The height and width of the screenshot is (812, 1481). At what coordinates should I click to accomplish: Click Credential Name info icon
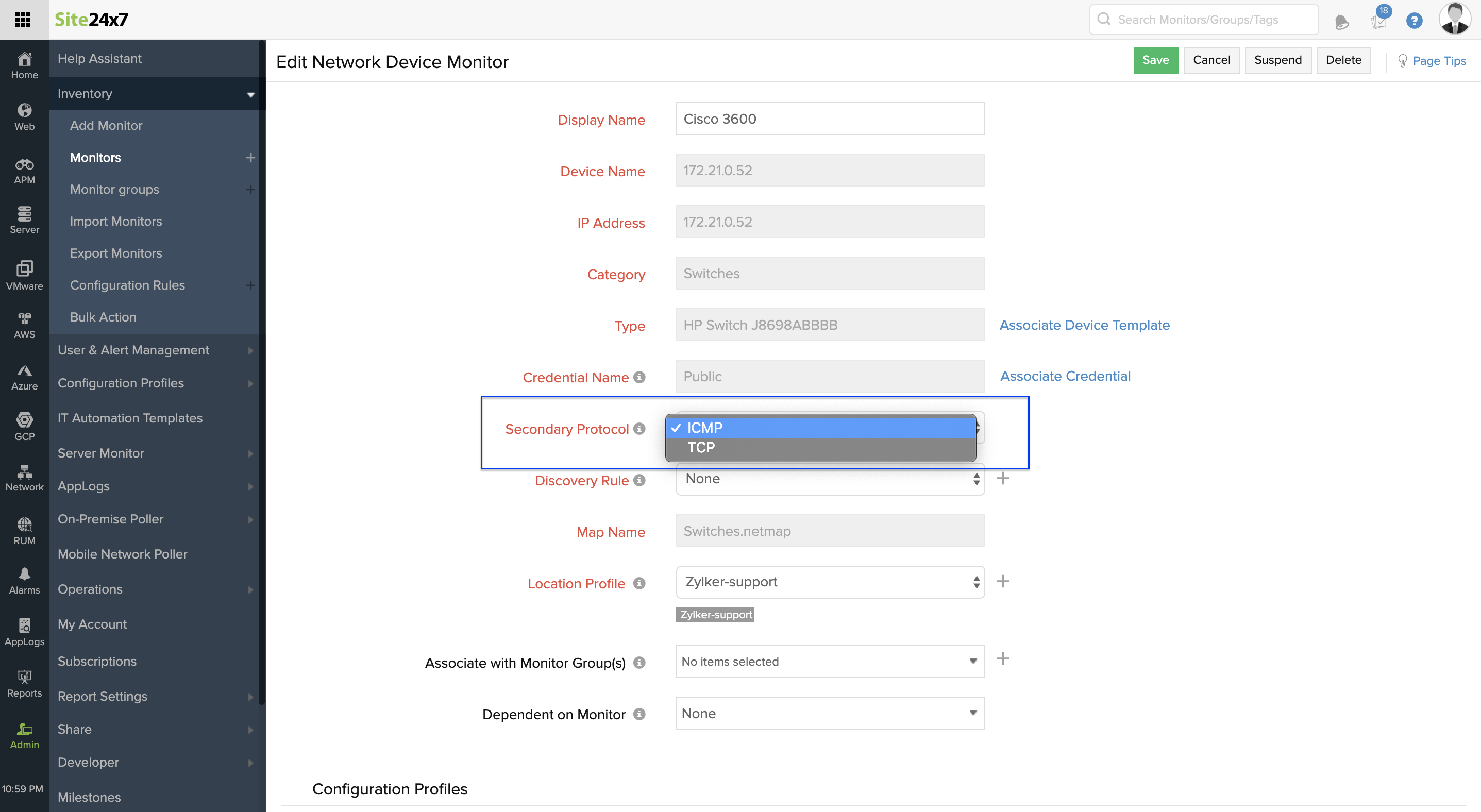pyautogui.click(x=639, y=377)
